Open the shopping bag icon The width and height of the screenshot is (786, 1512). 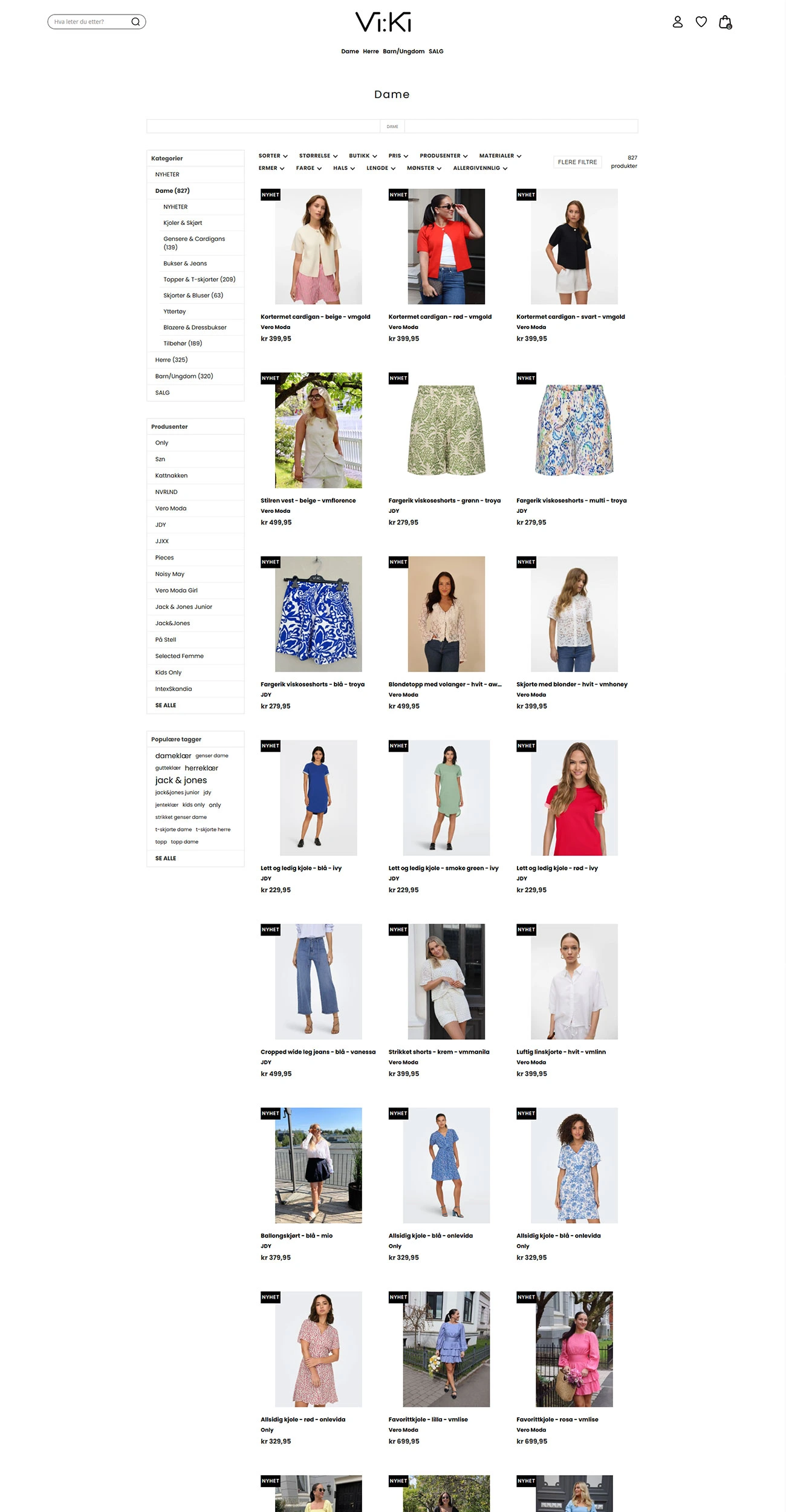pyautogui.click(x=726, y=22)
